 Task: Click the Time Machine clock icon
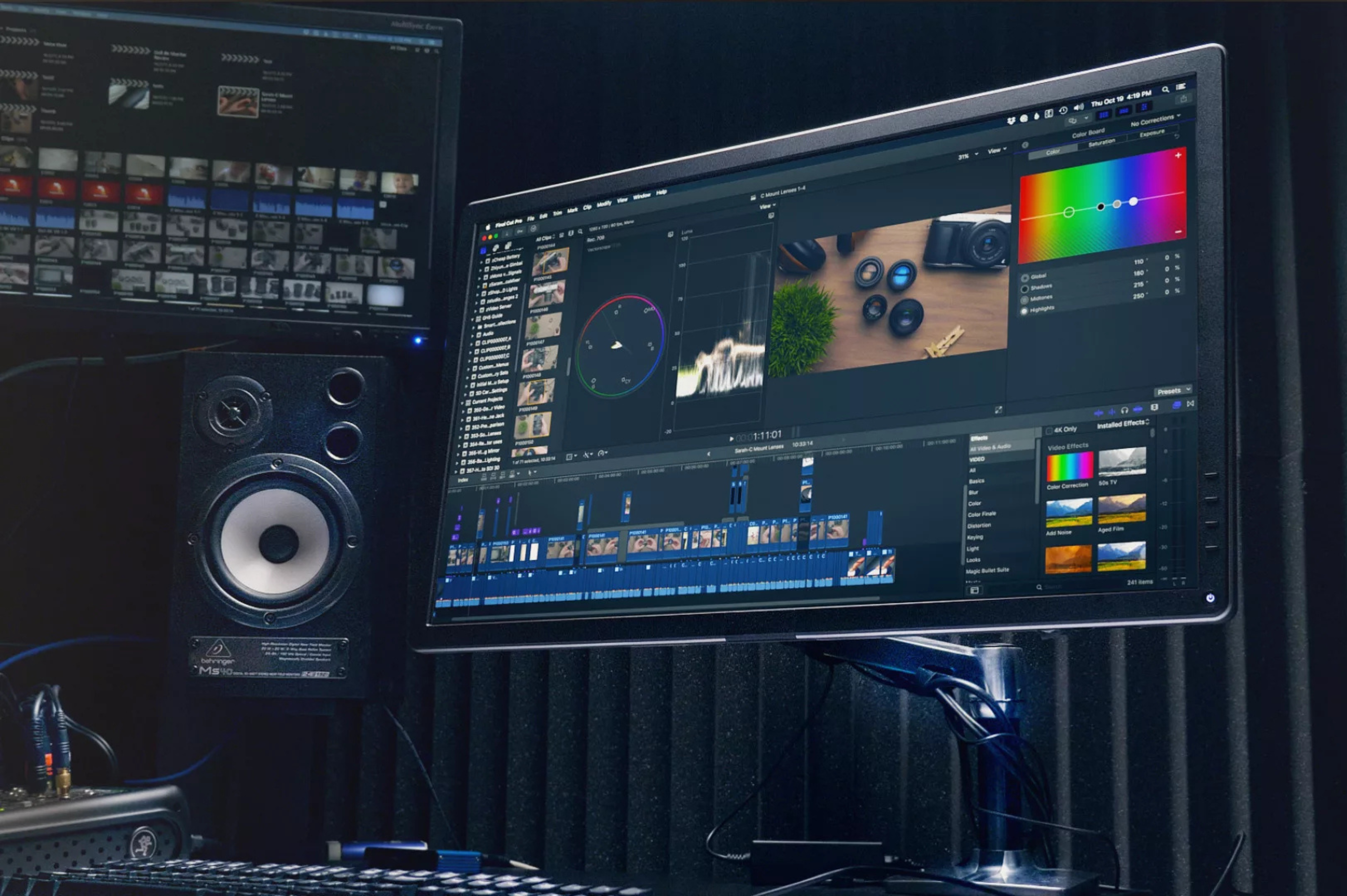(1063, 111)
